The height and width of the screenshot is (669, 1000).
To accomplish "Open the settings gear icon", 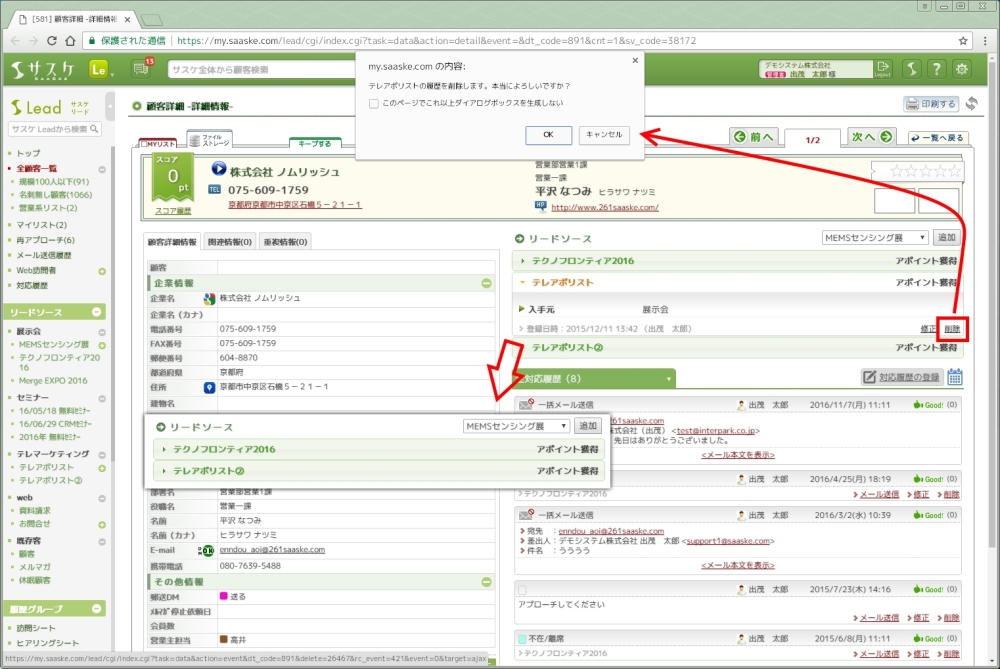I will 962,69.
